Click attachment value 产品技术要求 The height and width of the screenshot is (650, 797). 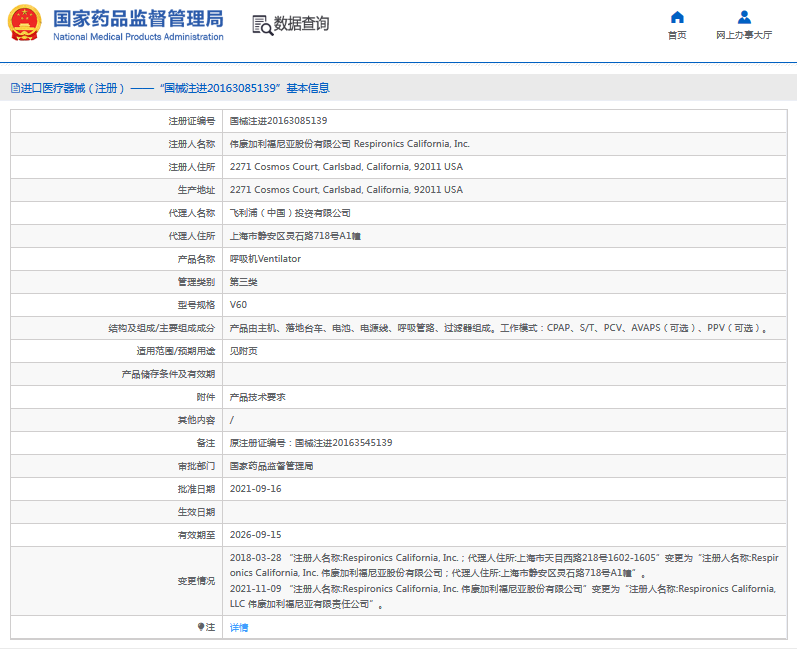click(x=258, y=397)
